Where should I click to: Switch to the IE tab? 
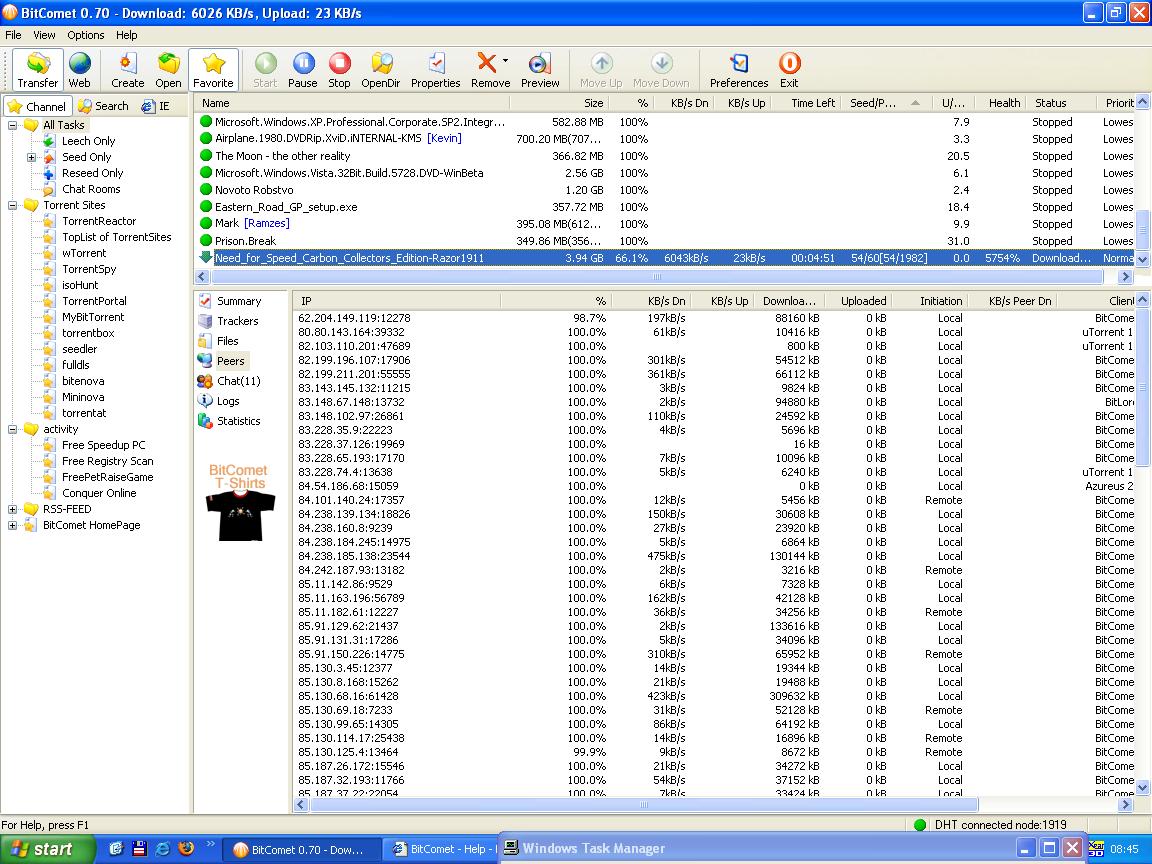click(x=156, y=106)
